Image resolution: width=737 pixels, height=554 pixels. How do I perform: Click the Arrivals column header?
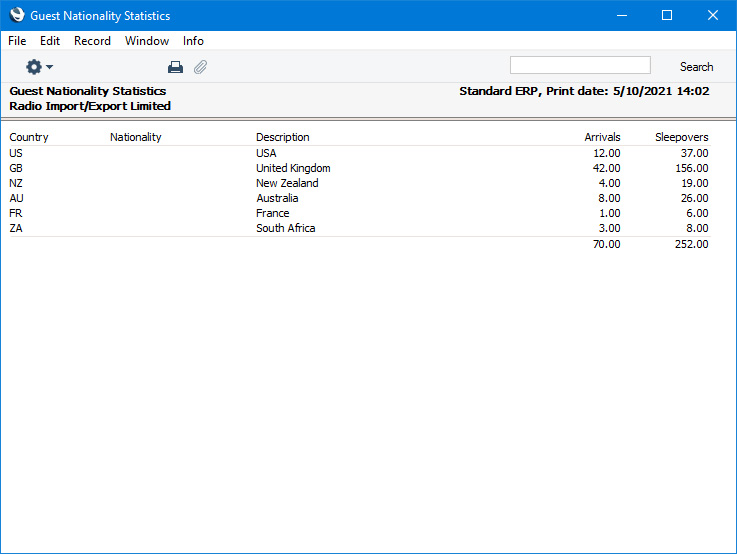tap(602, 137)
